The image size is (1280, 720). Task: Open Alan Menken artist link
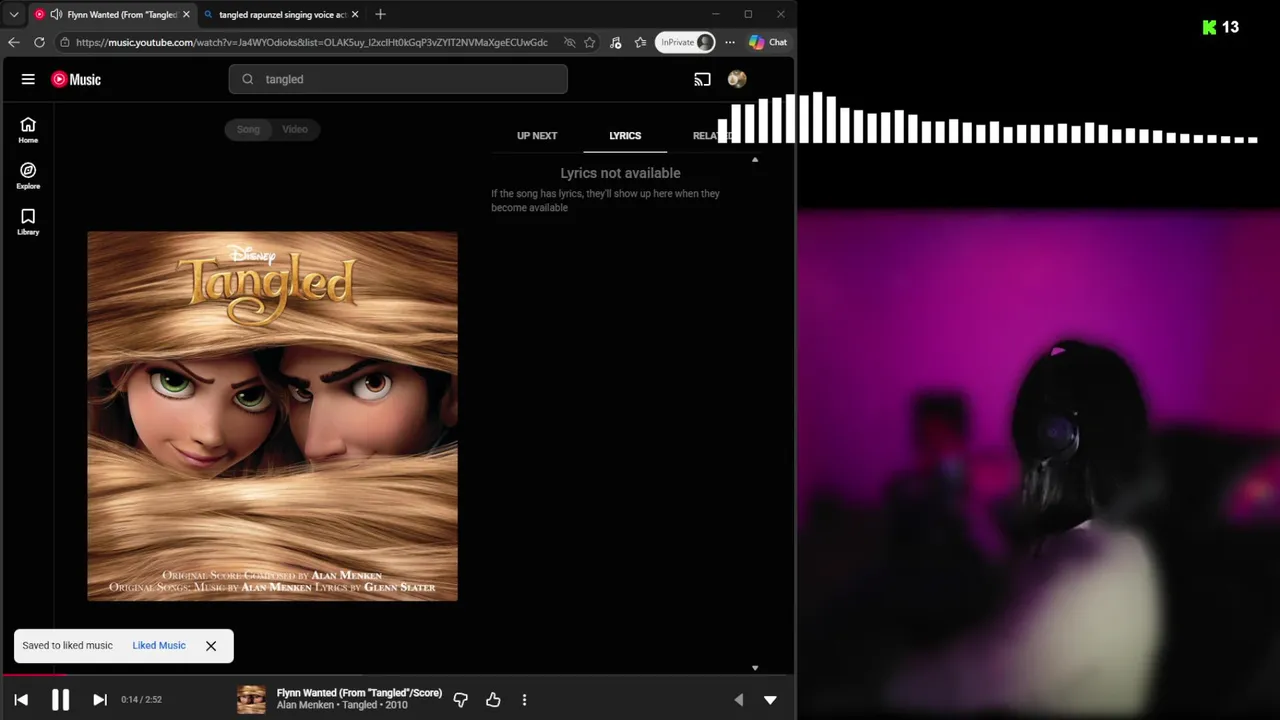pos(306,705)
